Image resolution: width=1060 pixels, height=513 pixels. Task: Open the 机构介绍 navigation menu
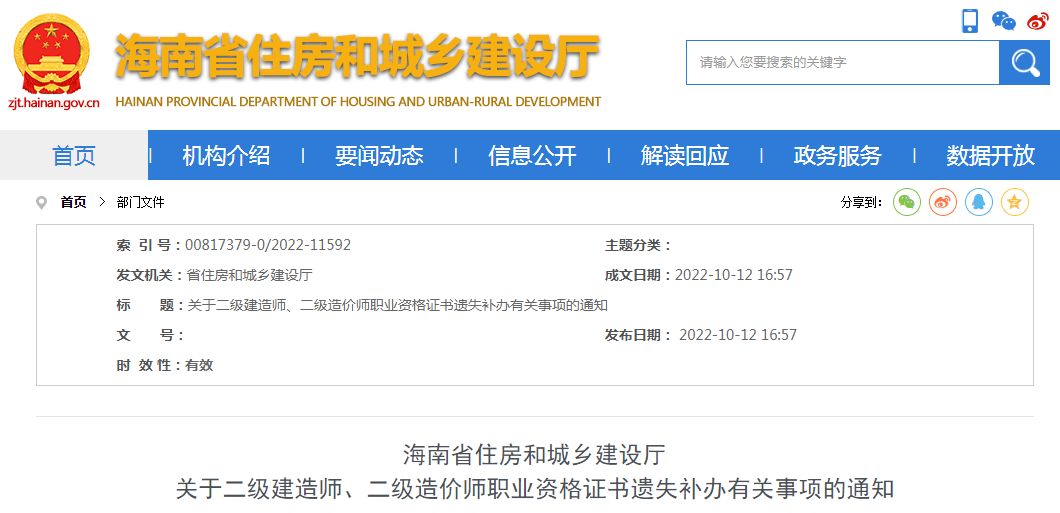coord(226,155)
